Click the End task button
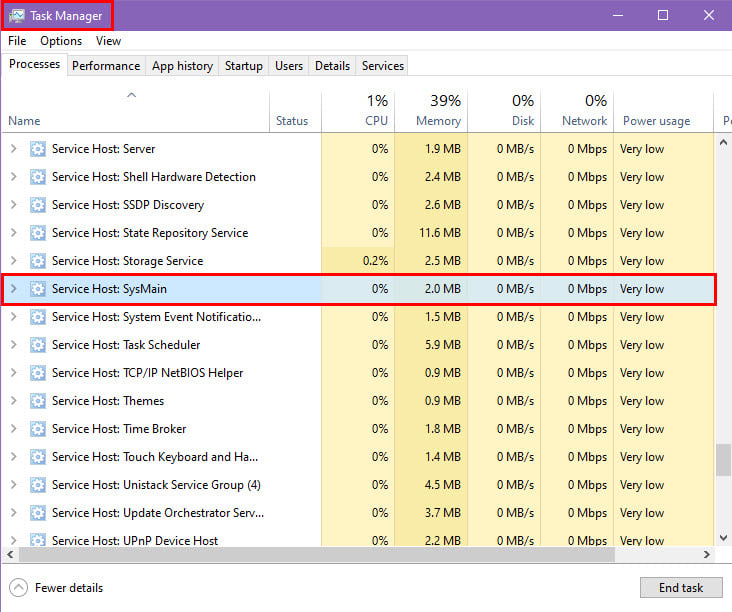 [681, 588]
